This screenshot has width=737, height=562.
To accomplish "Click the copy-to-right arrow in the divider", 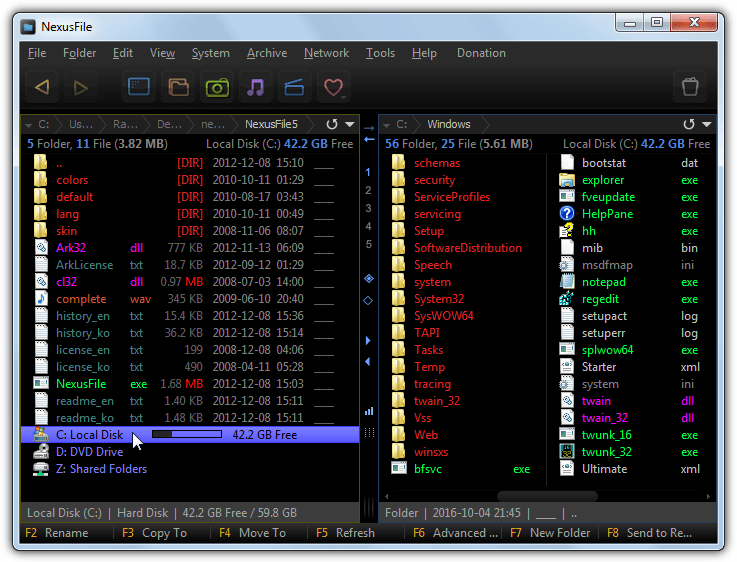I will coord(369,128).
